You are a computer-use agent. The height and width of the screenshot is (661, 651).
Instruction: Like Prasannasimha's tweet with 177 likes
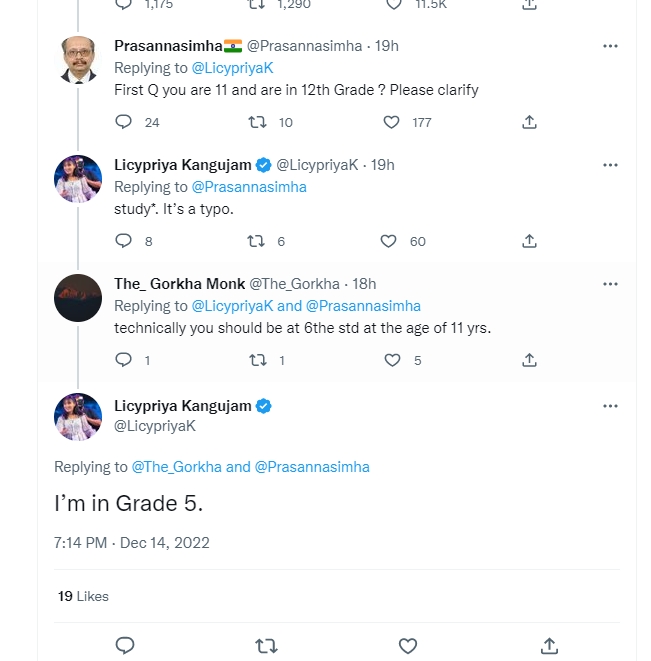point(391,122)
